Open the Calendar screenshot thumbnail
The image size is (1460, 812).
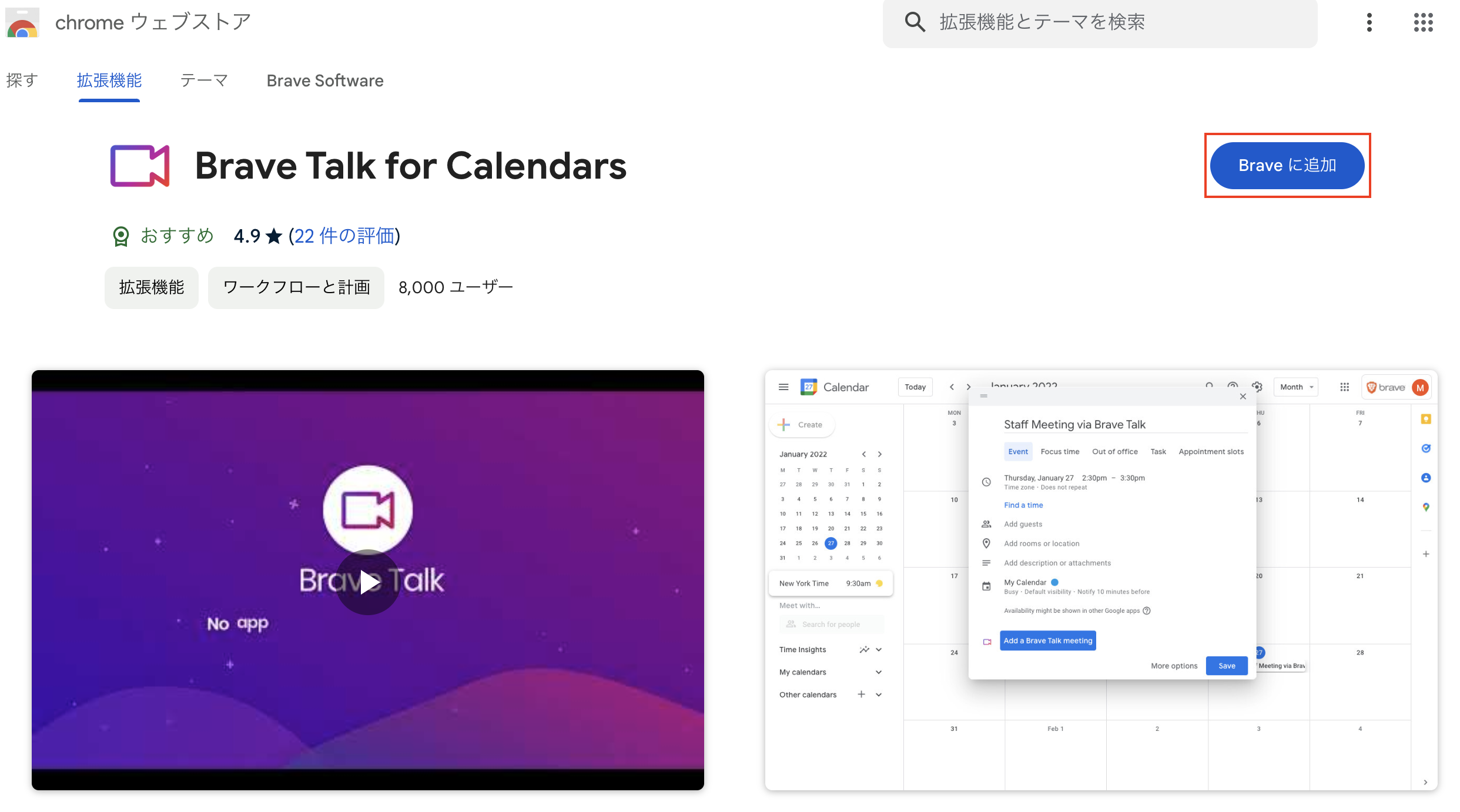[x=1101, y=580]
